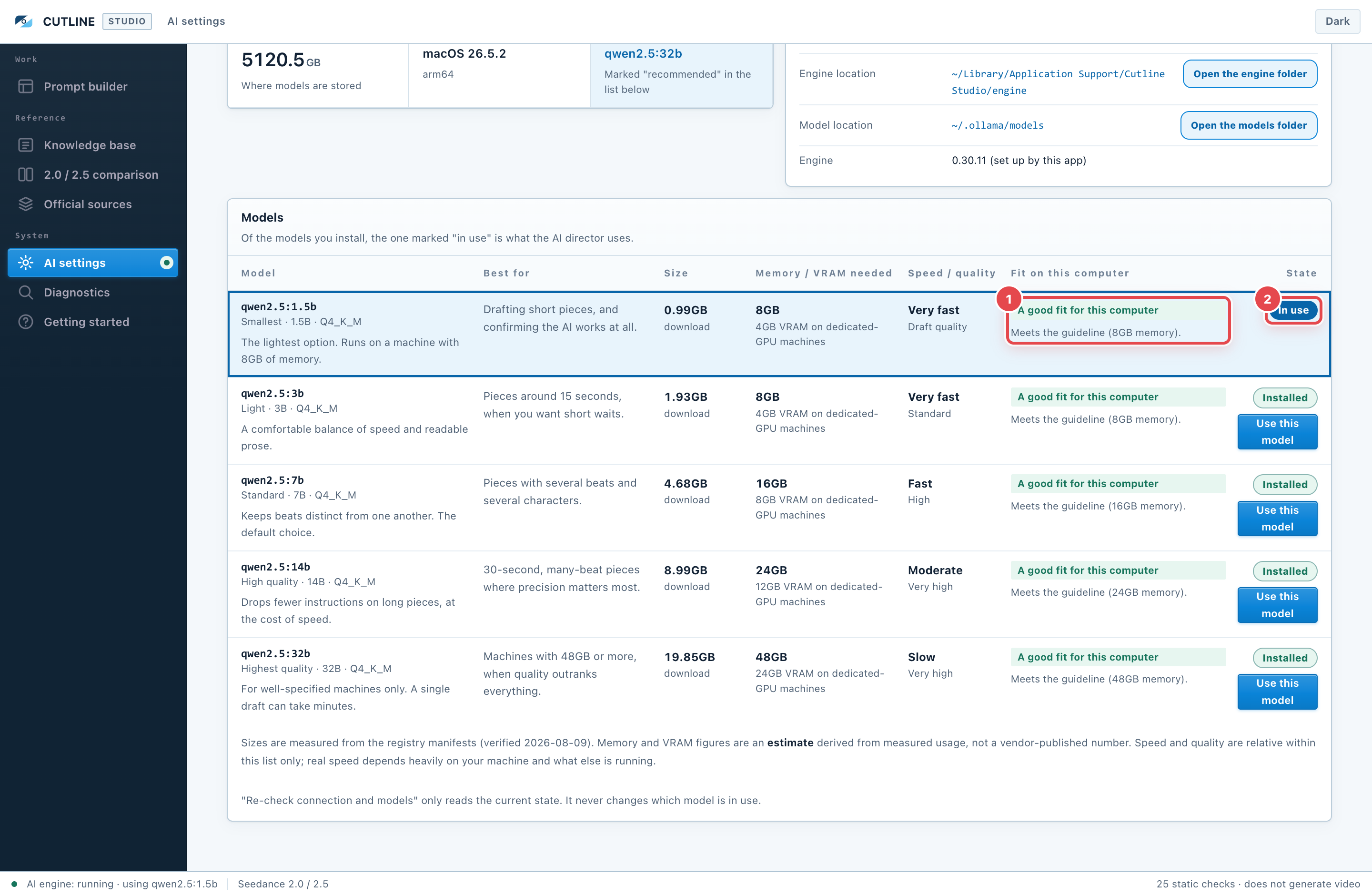The height and width of the screenshot is (896, 1372).
Task: Click the 5120.5 GB storage value
Action: point(281,60)
